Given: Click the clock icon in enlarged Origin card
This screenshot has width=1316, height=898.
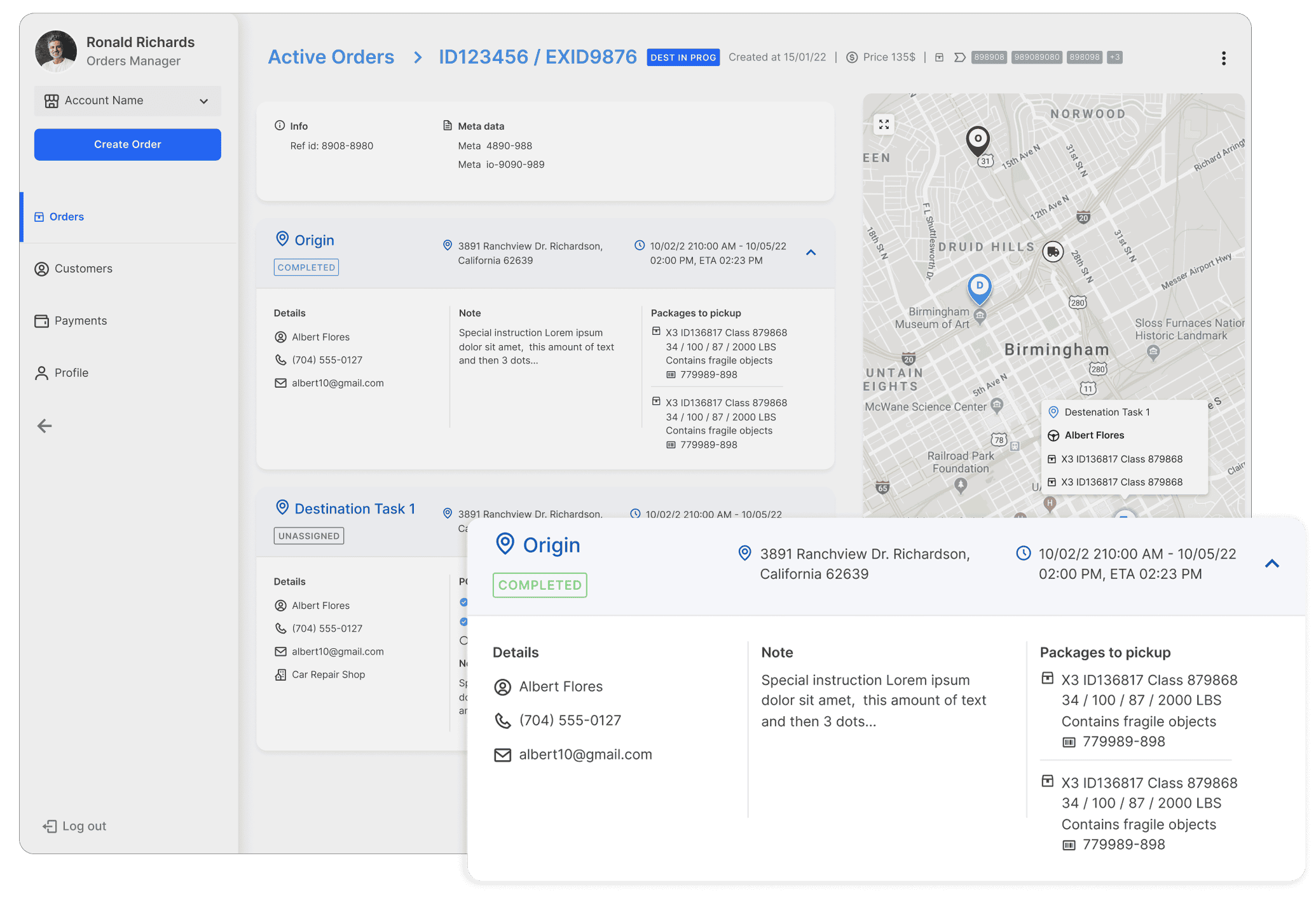Looking at the screenshot, I should [x=1024, y=553].
